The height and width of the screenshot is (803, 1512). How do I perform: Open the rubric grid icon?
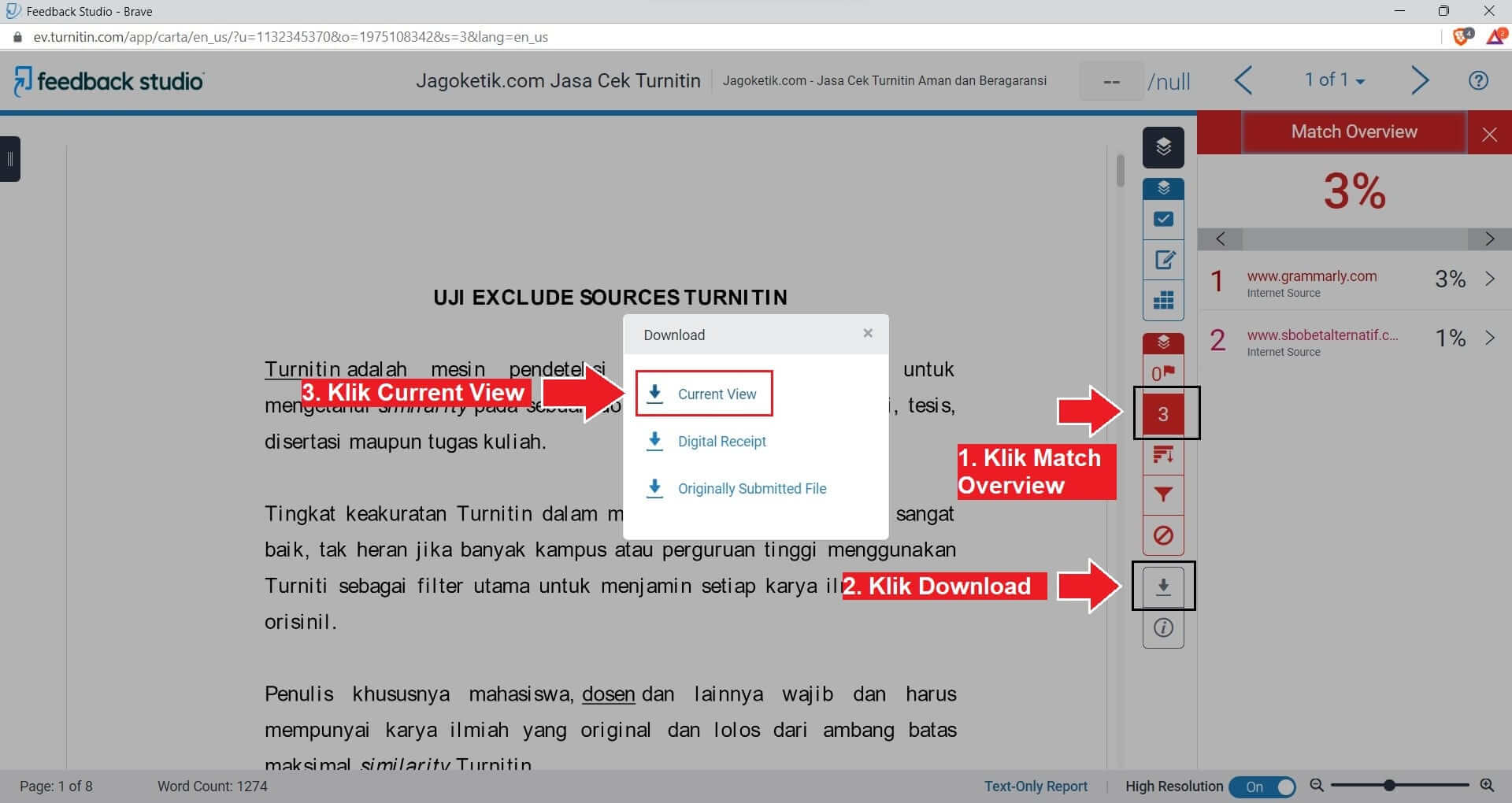(x=1164, y=300)
